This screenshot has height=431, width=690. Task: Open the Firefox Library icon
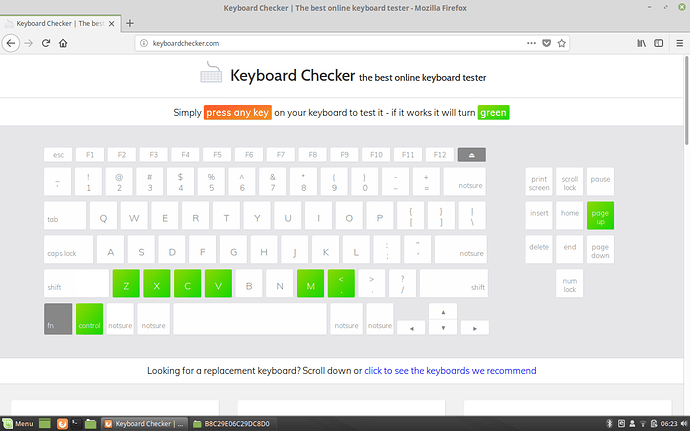[x=642, y=43]
